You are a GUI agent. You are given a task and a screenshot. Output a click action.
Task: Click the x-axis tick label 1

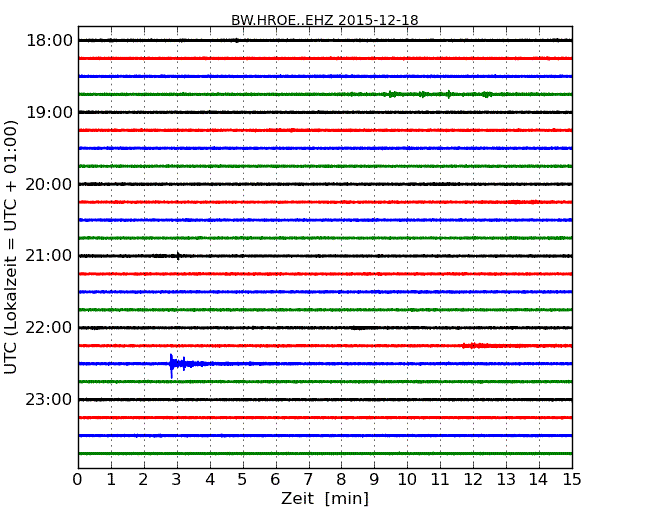pyautogui.click(x=111, y=479)
